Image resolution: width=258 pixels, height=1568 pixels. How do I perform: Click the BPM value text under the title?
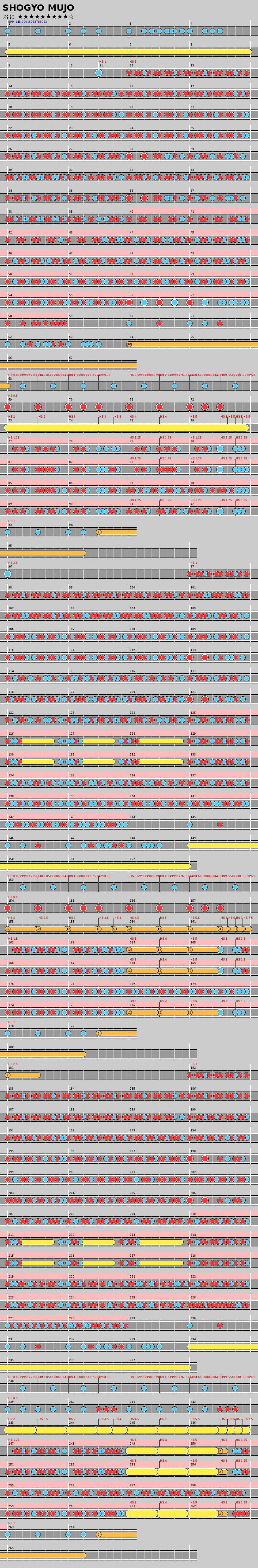click(x=28, y=22)
